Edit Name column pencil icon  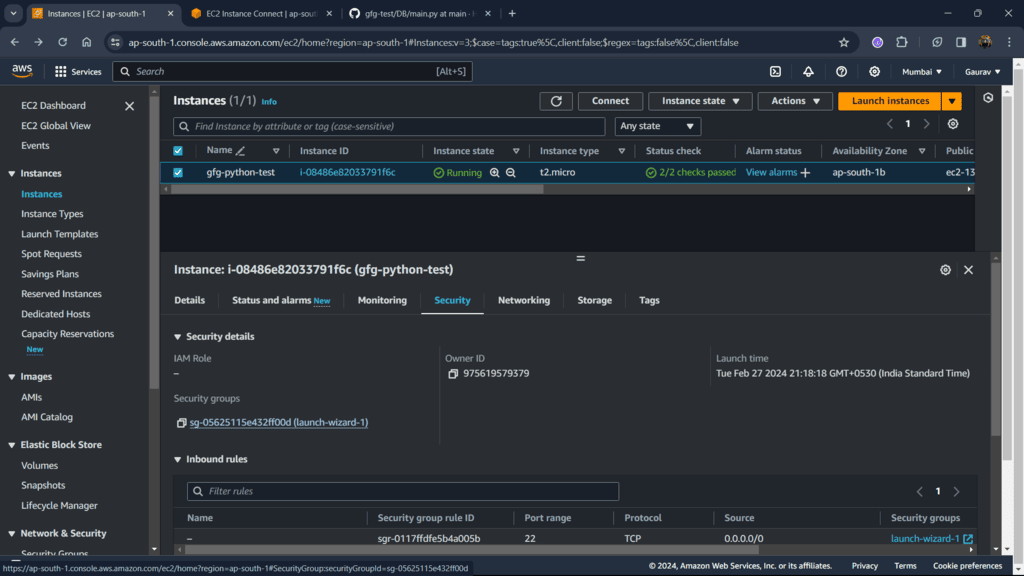(240, 151)
